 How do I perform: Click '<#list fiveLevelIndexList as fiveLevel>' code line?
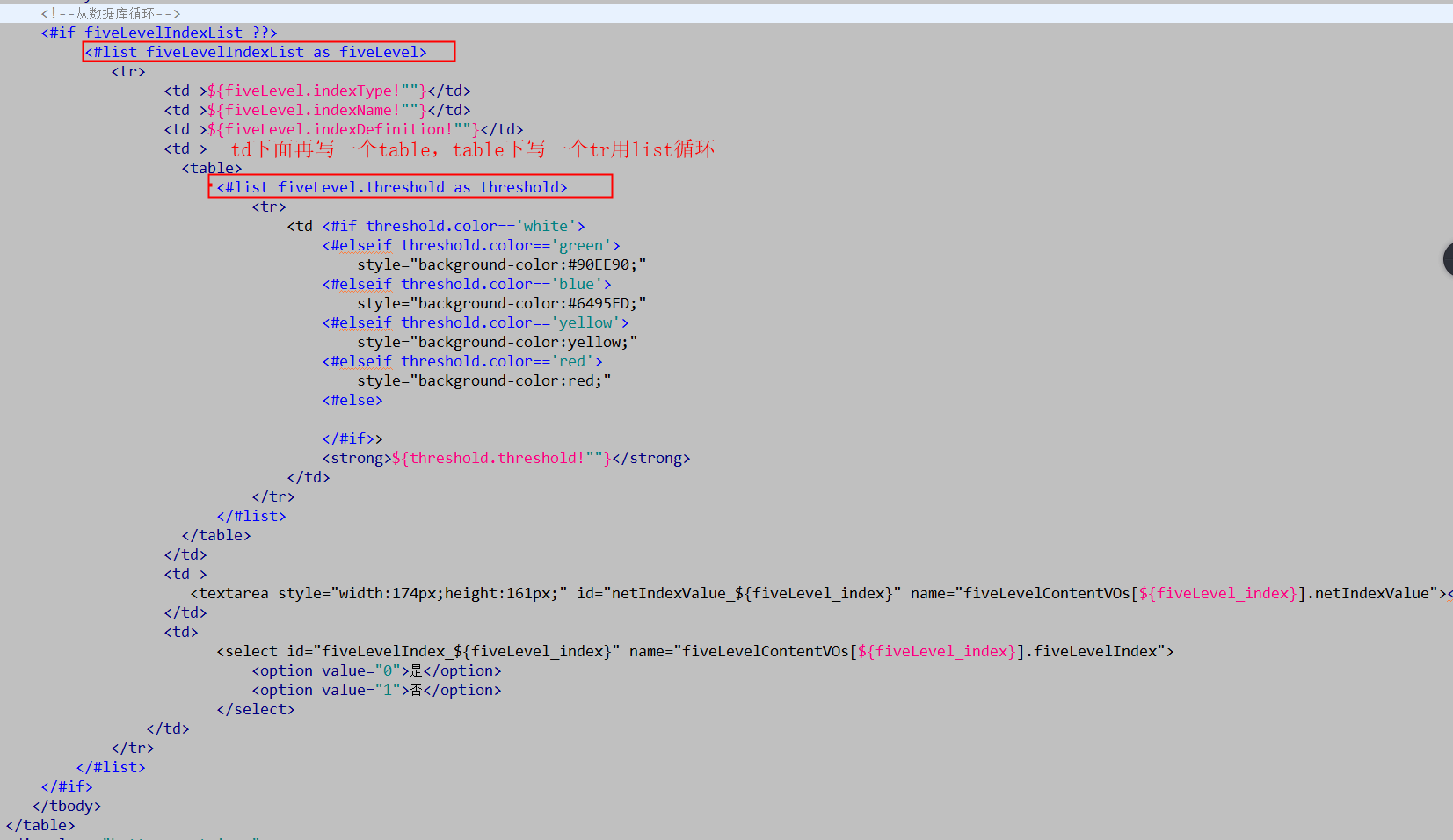256,52
